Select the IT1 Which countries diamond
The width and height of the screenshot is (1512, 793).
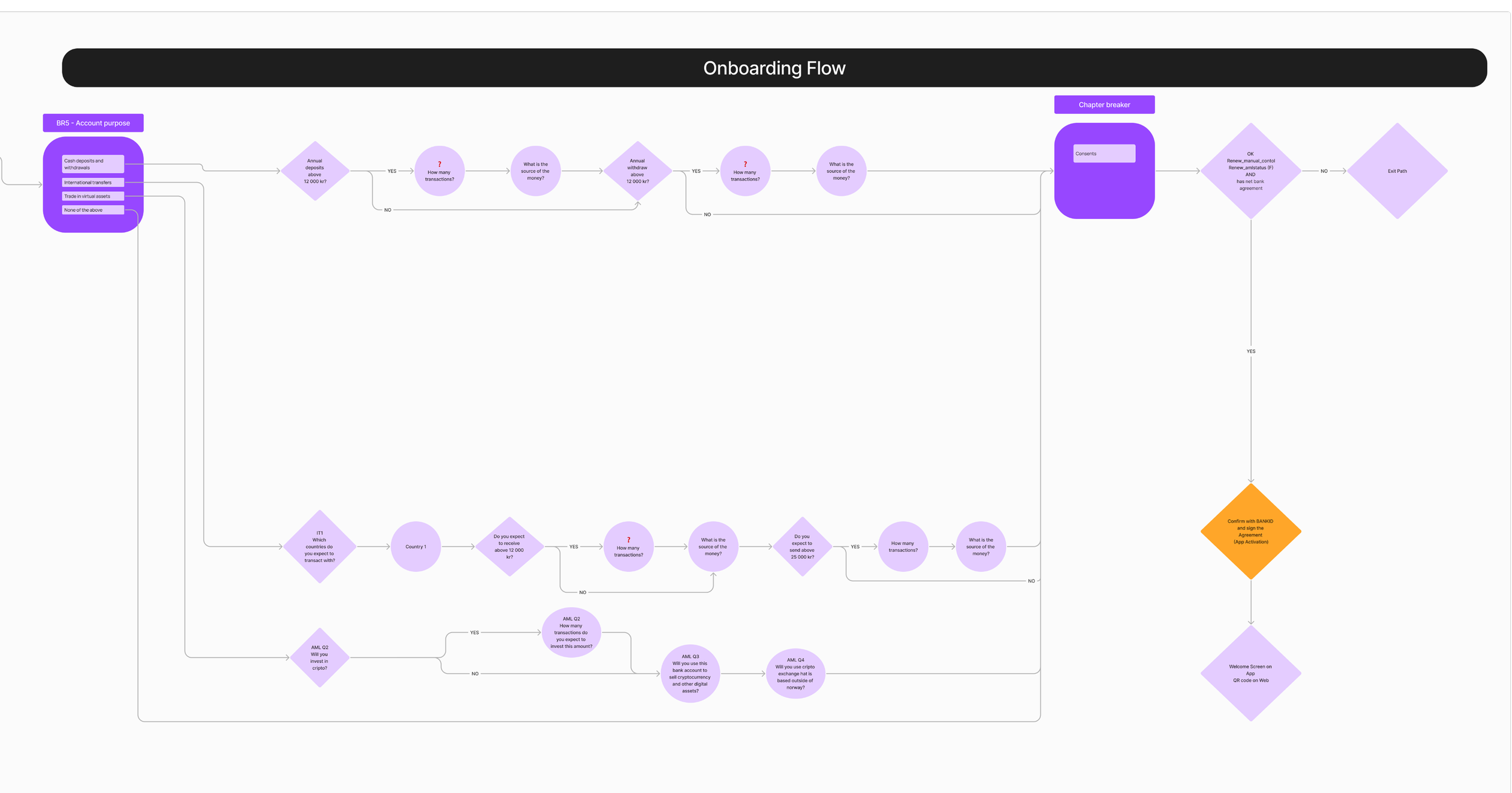(320, 547)
